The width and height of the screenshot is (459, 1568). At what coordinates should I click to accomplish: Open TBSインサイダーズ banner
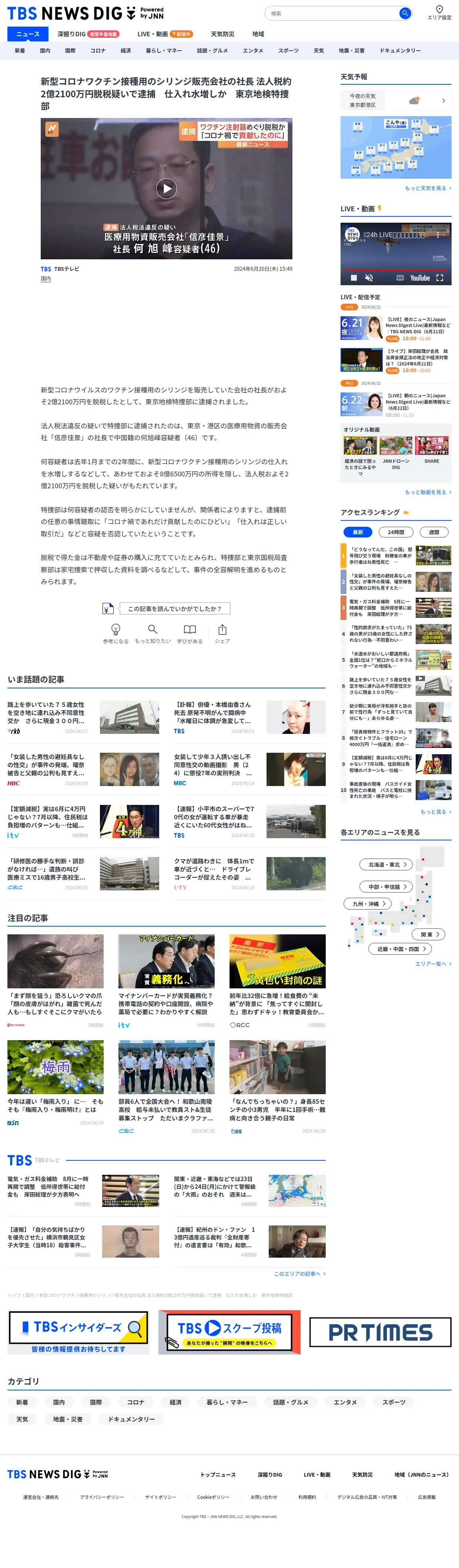pyautogui.click(x=78, y=1332)
